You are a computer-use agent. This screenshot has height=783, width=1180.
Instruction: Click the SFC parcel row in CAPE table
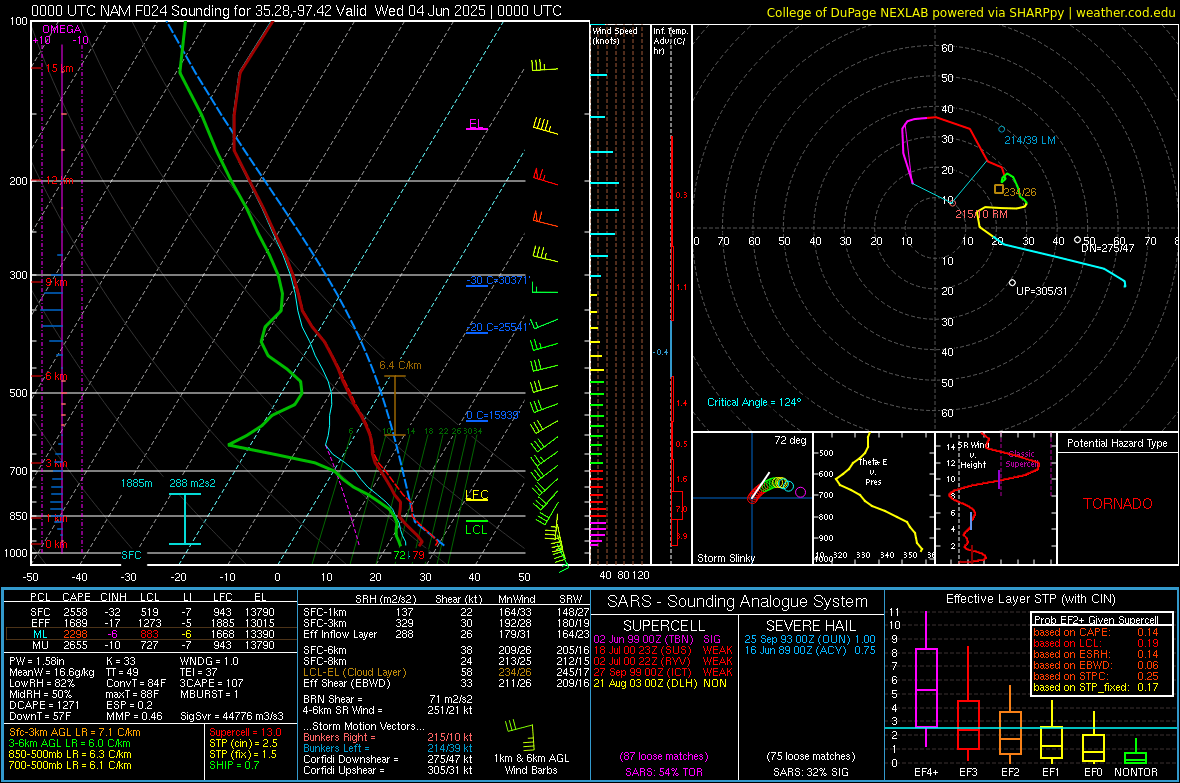tap(151, 612)
